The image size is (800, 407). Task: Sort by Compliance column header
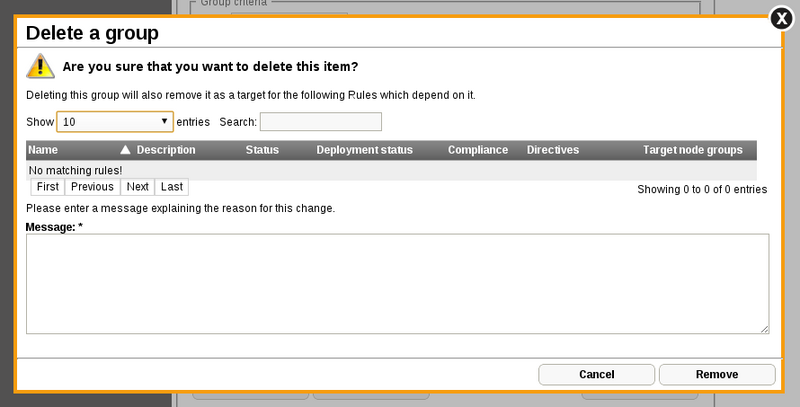point(478,150)
